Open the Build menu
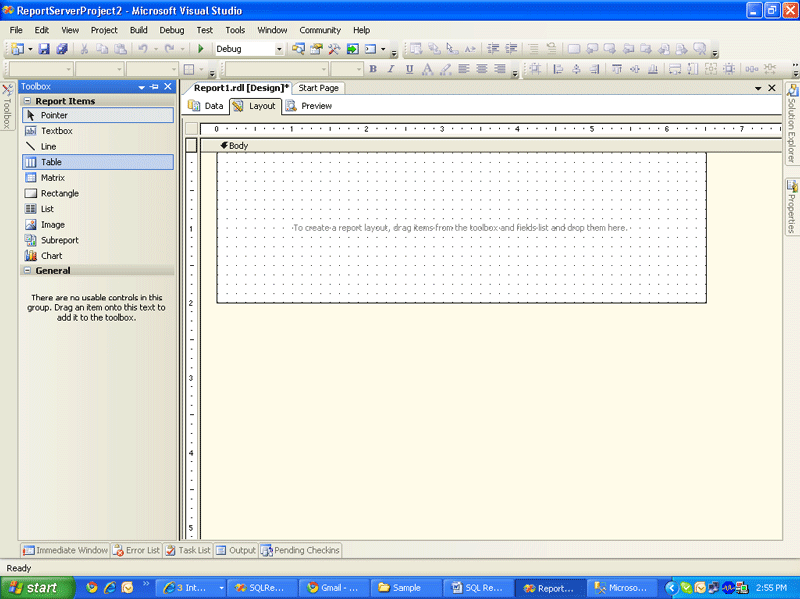800x599 pixels. click(138, 30)
